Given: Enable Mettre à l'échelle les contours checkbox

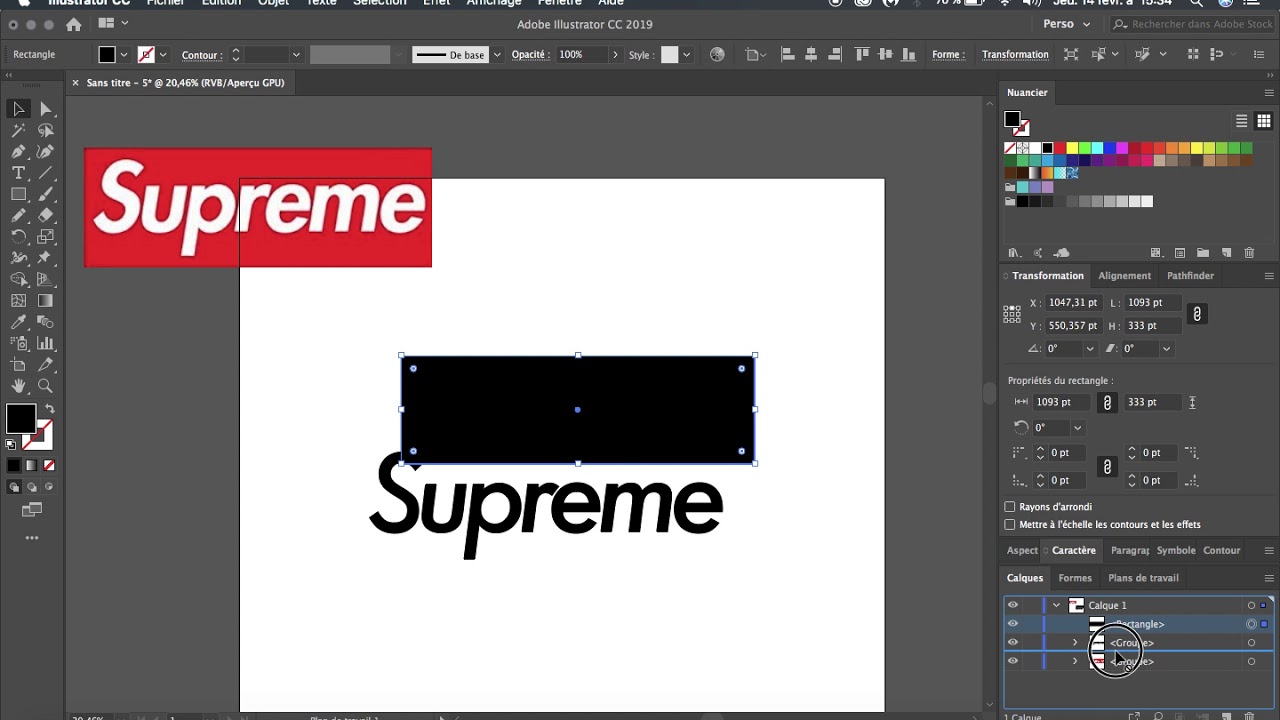Looking at the screenshot, I should (1010, 525).
